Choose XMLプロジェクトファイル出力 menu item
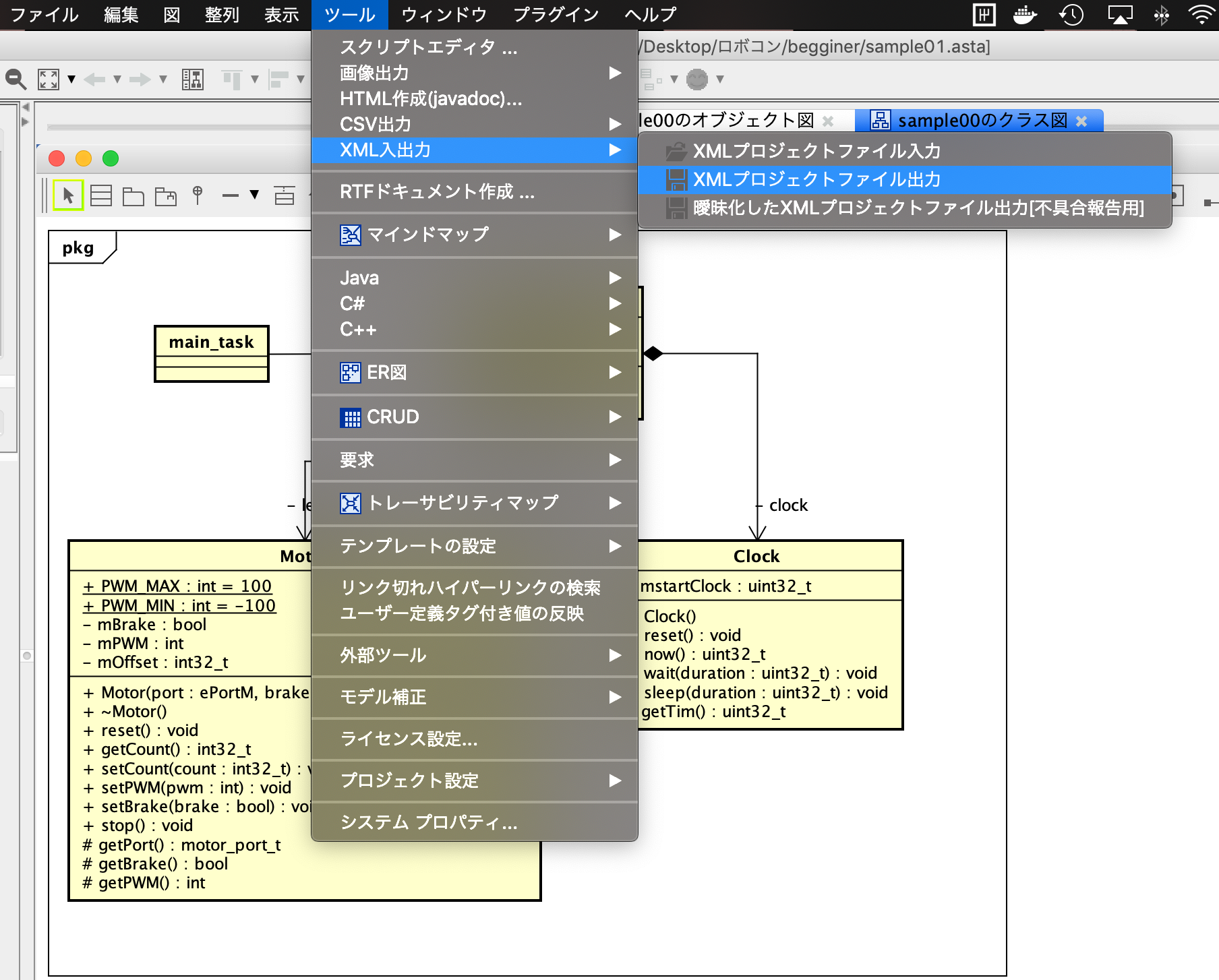This screenshot has width=1219, height=980. click(x=816, y=179)
